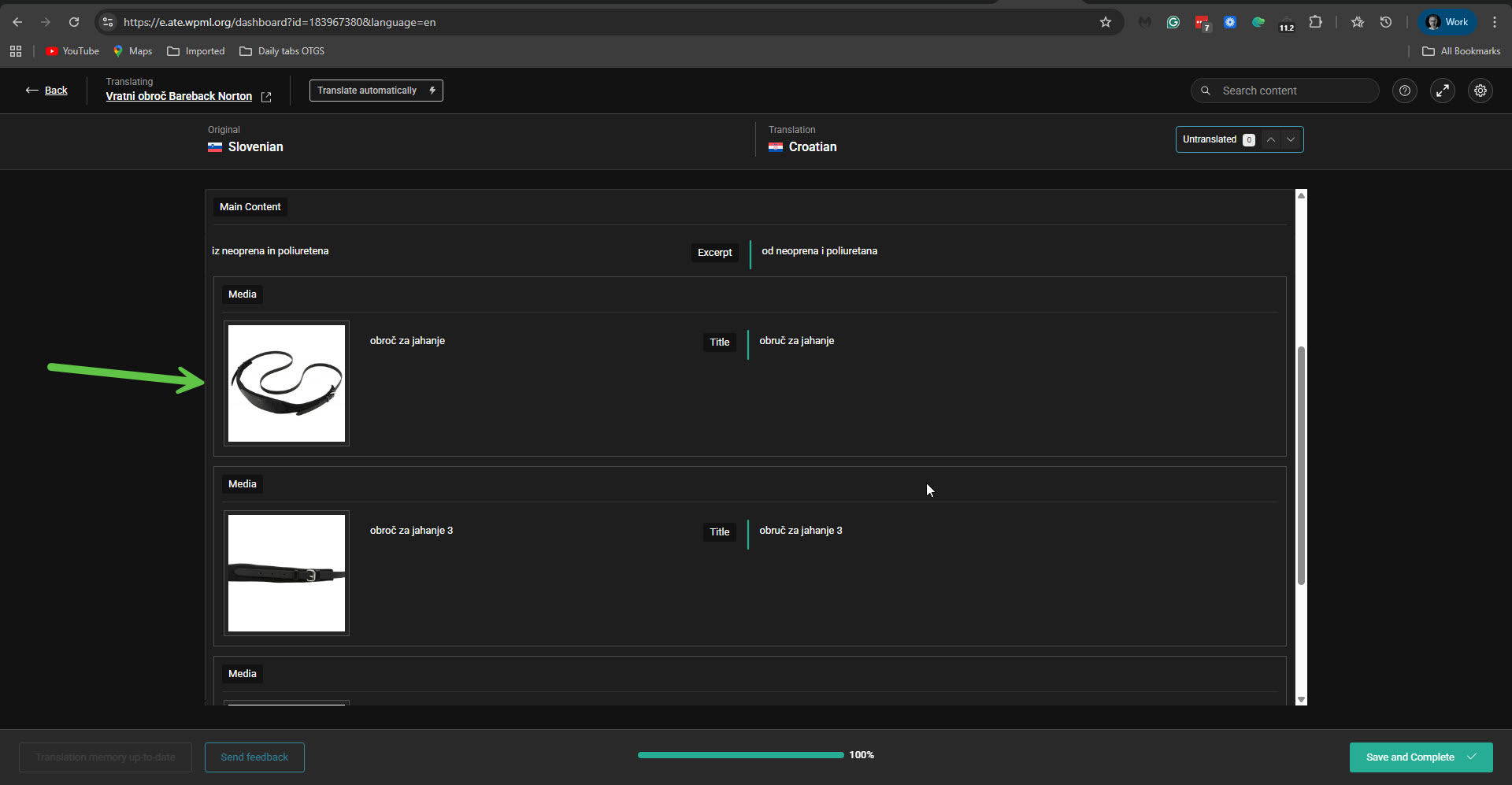Jump to previous untranslated segment

[1270, 139]
